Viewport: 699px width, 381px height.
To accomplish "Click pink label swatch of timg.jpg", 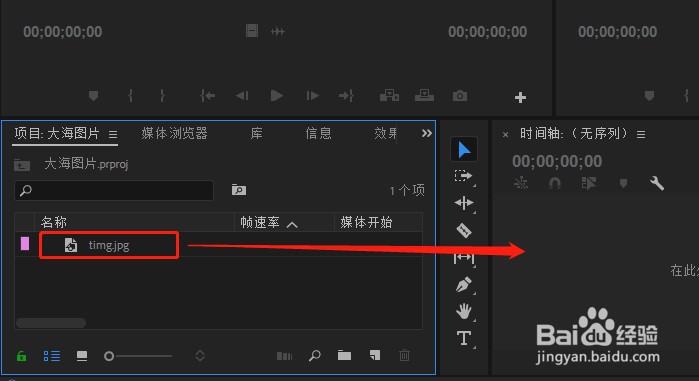I will [x=25, y=244].
